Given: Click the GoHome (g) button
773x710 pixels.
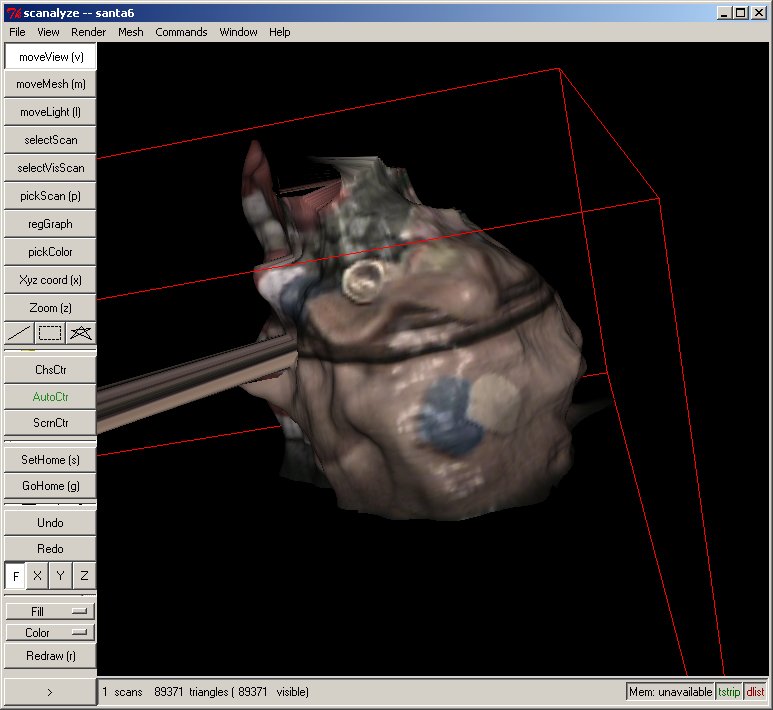Looking at the screenshot, I should [50, 486].
